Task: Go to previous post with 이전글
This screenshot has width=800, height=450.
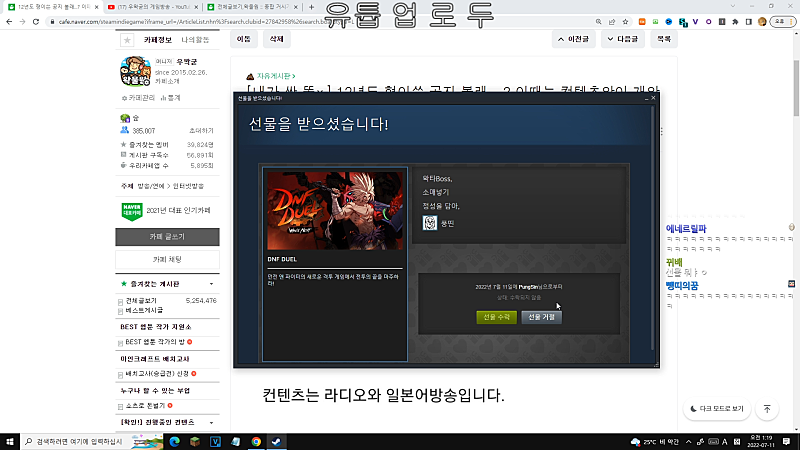Action: click(x=574, y=39)
